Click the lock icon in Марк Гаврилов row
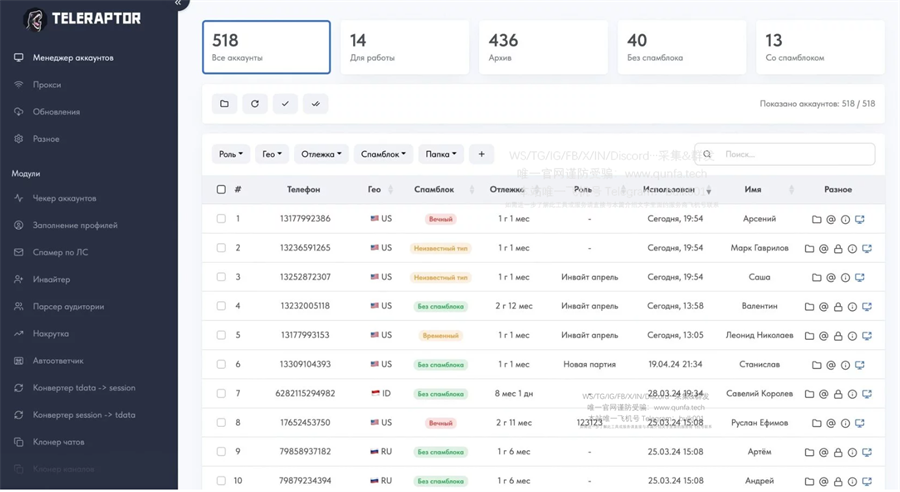This screenshot has height=492, width=900. (x=838, y=249)
